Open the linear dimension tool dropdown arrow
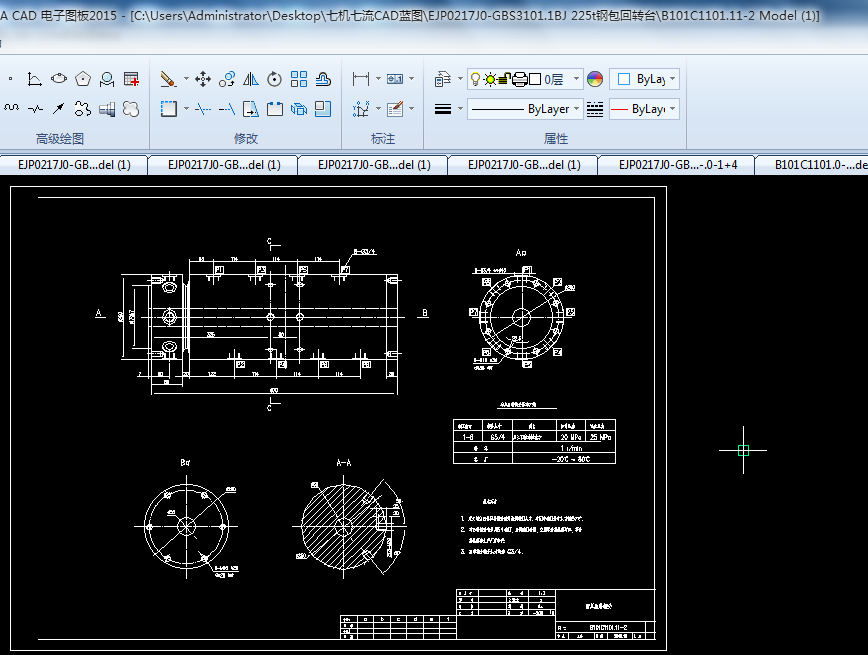868x655 pixels. (379, 79)
